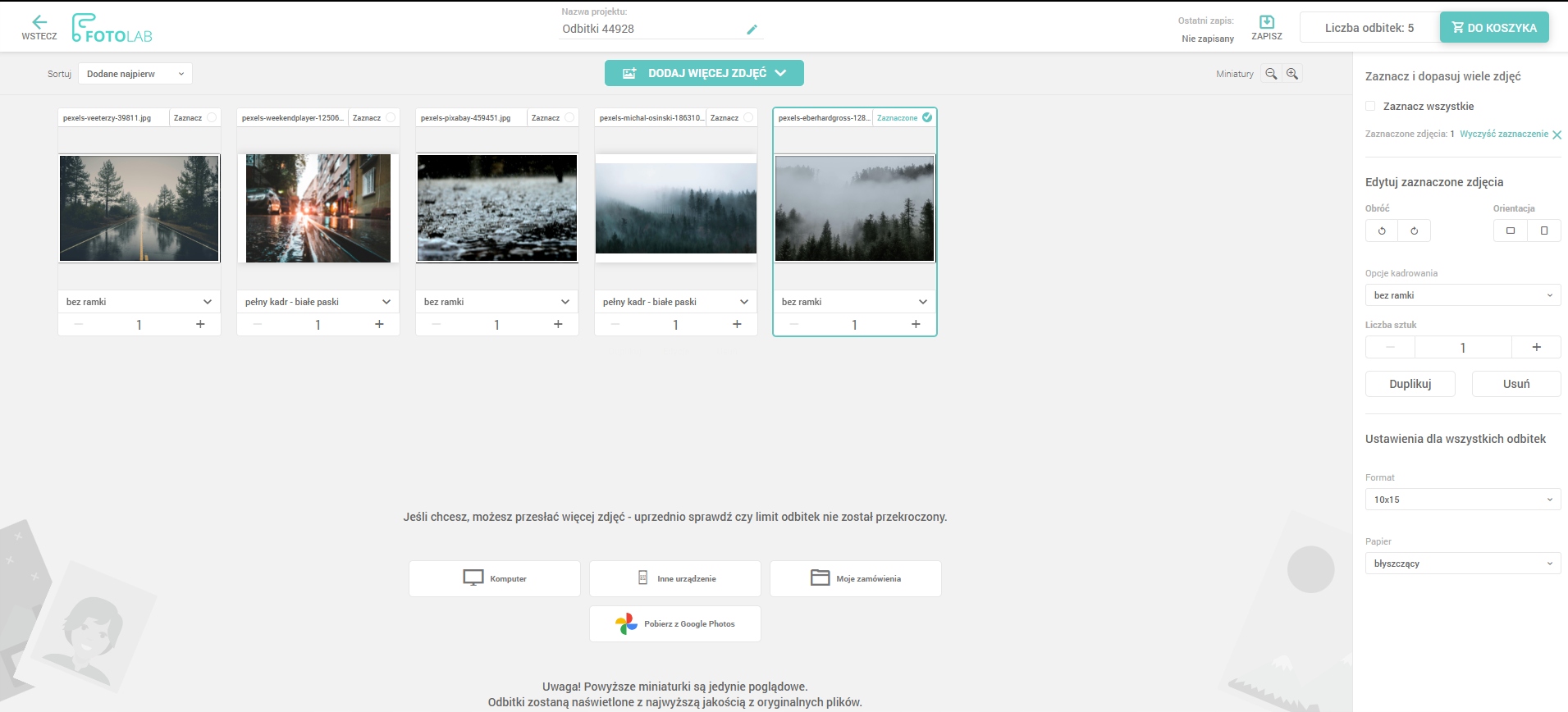Viewport: 1568px width, 712px height.
Task: Open crop dropdown under pexels-pixabay-459451.jpg
Action: point(497,302)
